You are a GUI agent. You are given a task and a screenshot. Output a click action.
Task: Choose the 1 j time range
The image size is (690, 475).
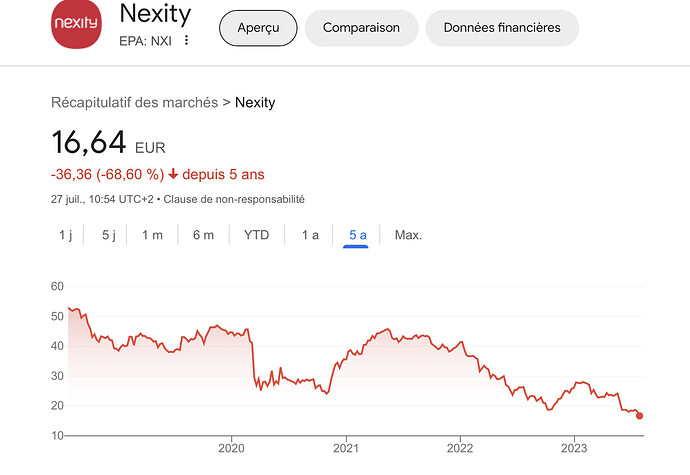66,235
